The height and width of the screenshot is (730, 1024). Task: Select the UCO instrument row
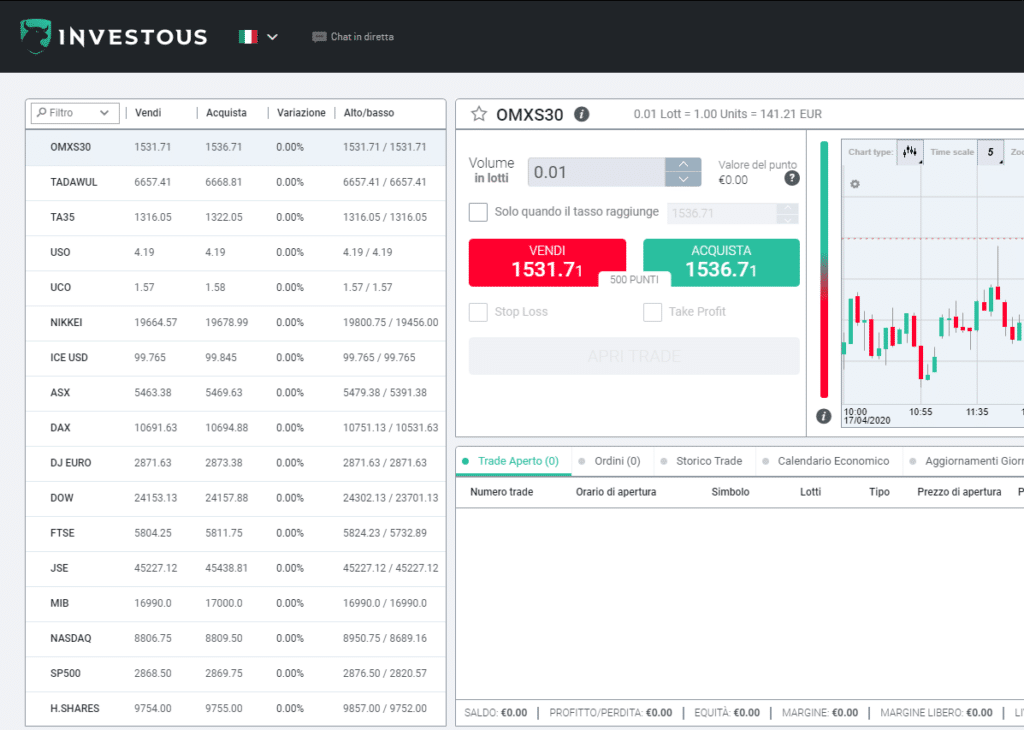(236, 288)
